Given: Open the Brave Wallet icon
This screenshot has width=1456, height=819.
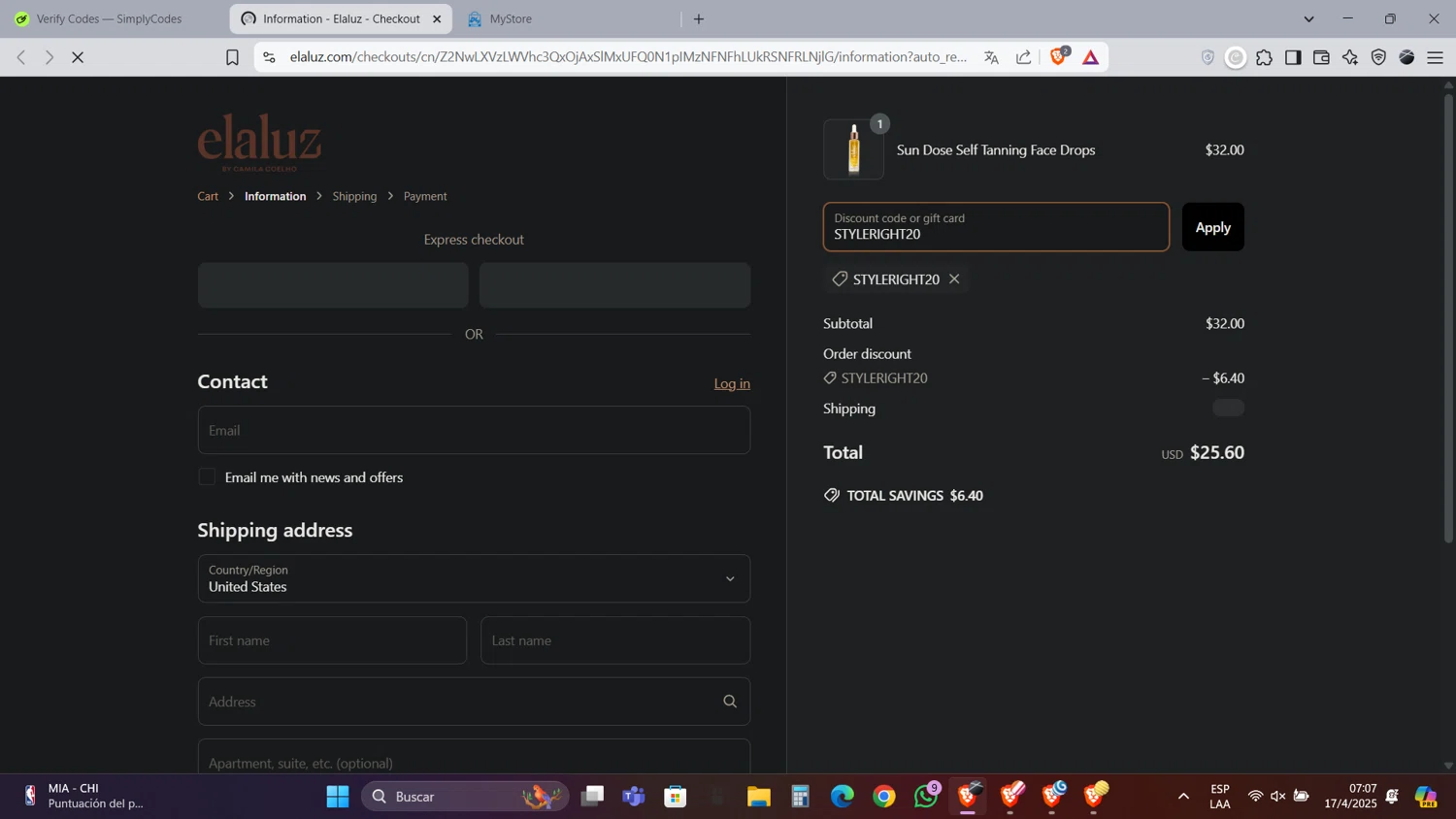Looking at the screenshot, I should (1321, 57).
